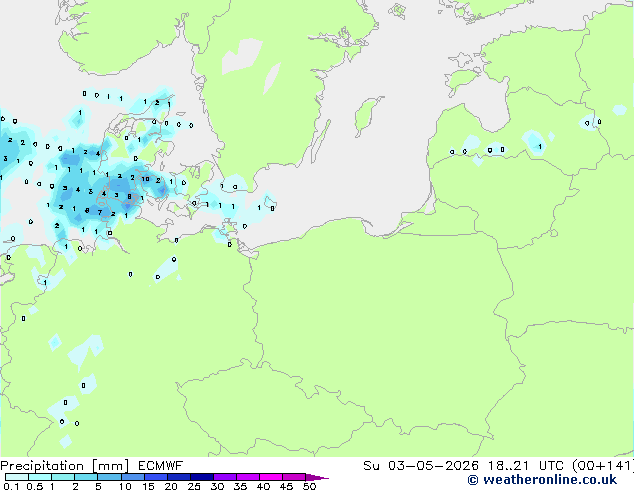Click the 30–35 mm purple legend swatch
This screenshot has width=634, height=490.
(x=224, y=477)
